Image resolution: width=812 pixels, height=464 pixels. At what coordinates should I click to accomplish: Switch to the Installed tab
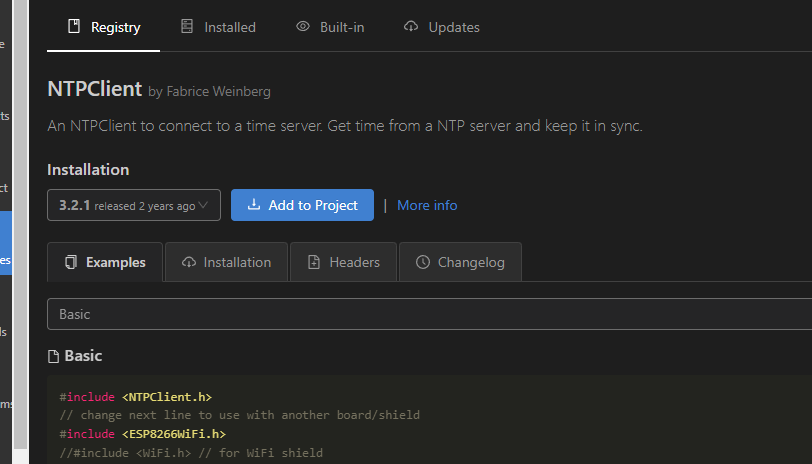pyautogui.click(x=218, y=27)
